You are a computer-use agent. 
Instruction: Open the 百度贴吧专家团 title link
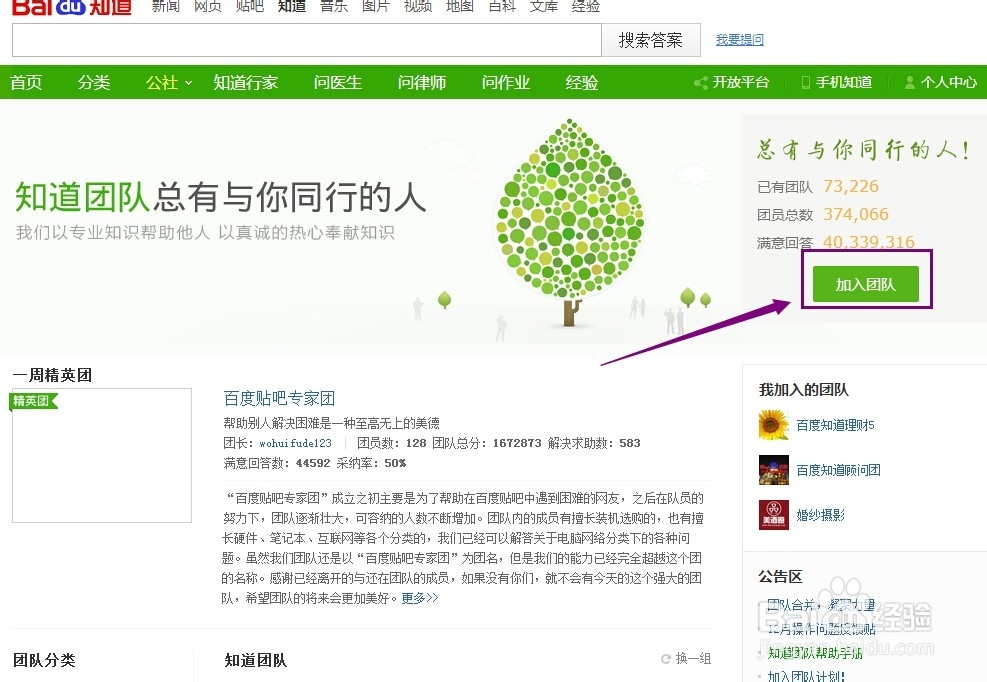279,398
